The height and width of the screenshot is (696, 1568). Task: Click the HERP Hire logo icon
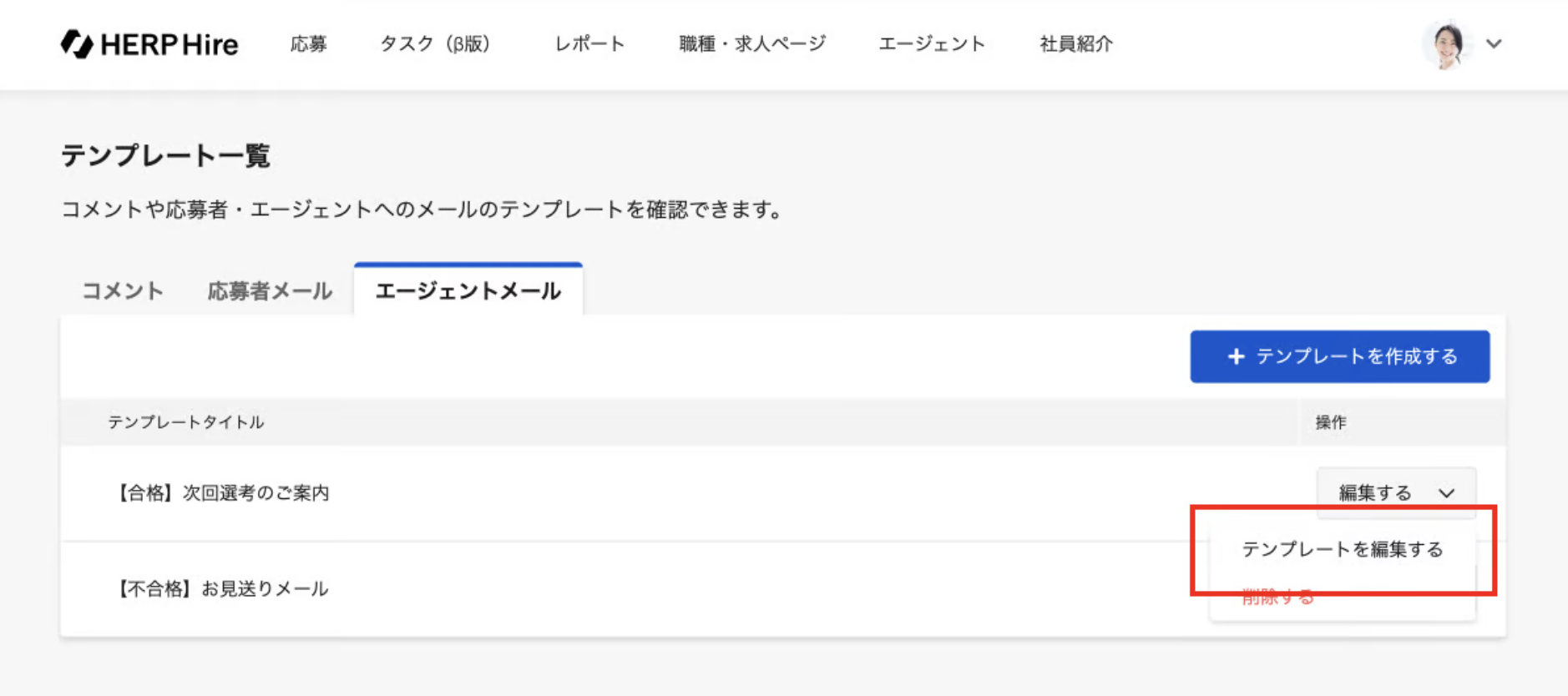pos(77,44)
